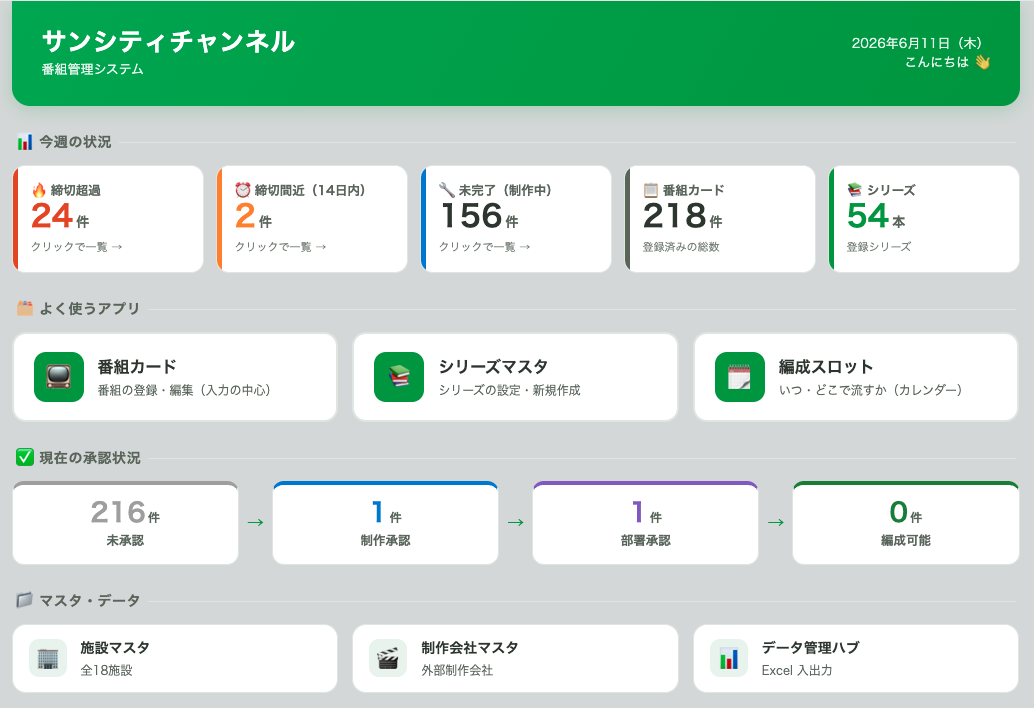Click クリックで一覧 link under 未完了
Image resolution: width=1034 pixels, height=708 pixels.
[x=484, y=247]
